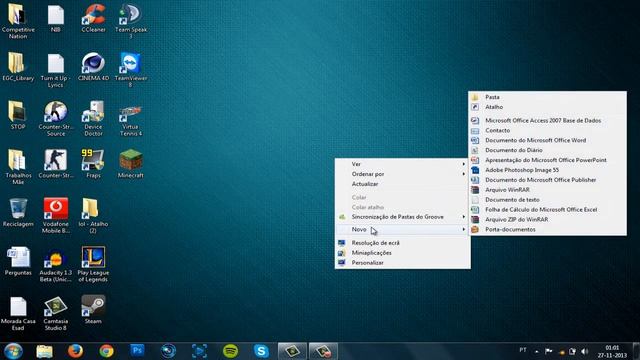Open the Reciclagem recycle bin
Viewport: 640px width, 360px height.
18,213
